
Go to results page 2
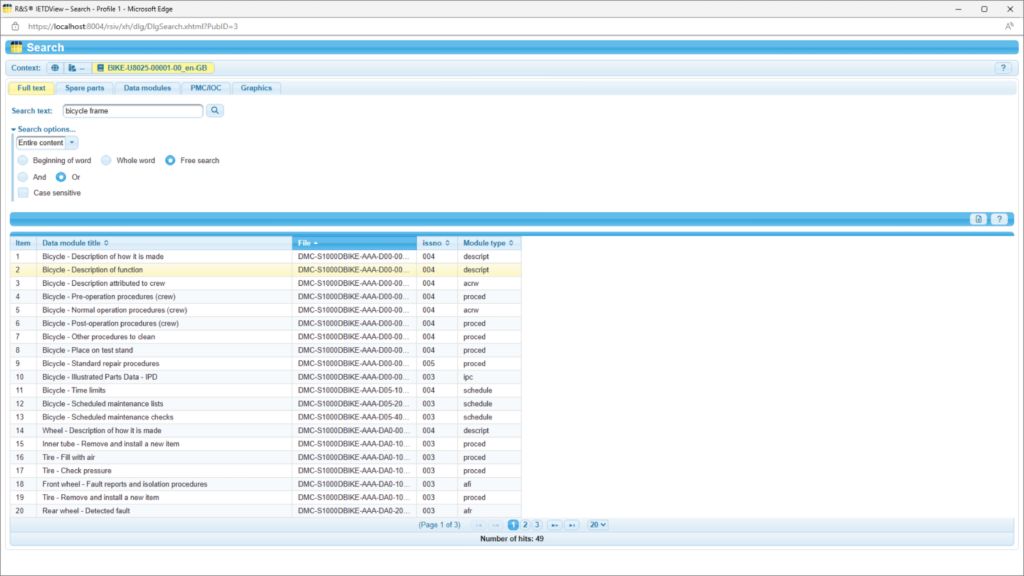pyautogui.click(x=523, y=524)
